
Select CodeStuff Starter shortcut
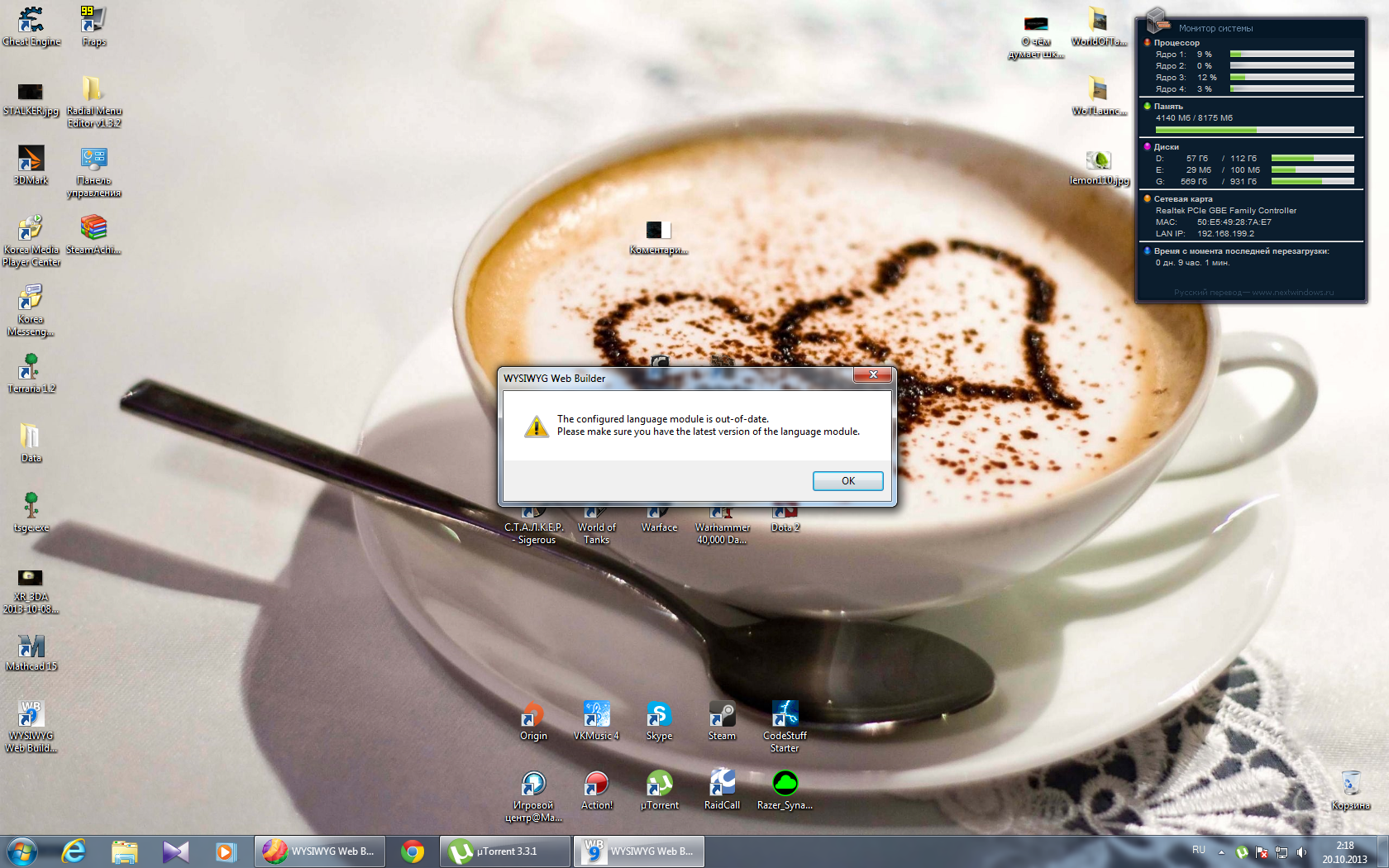coord(785,727)
